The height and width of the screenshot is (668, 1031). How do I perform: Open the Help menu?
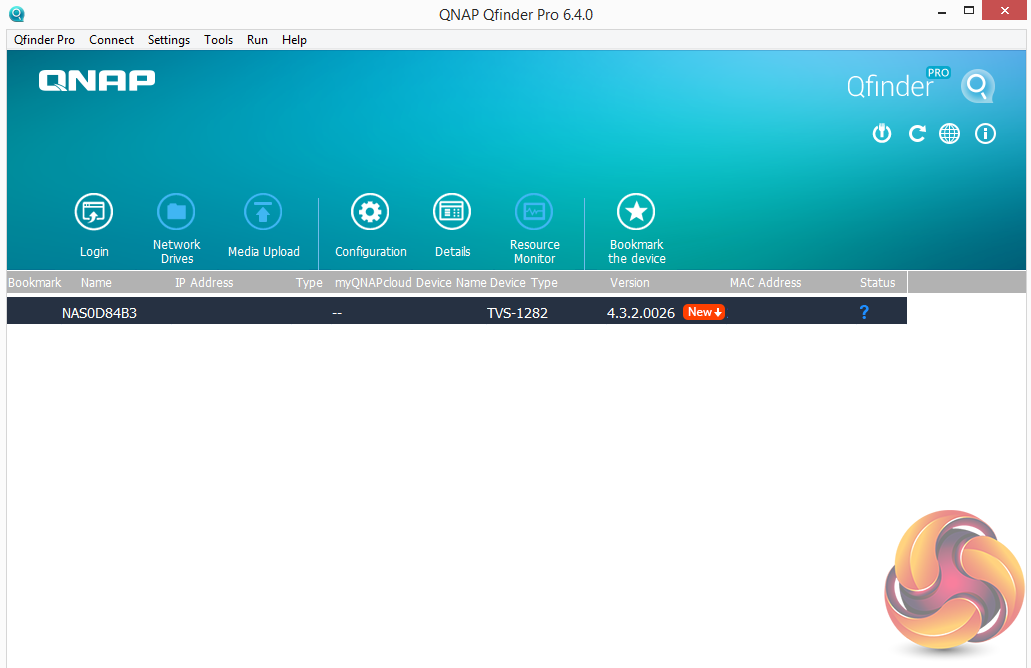coord(295,40)
